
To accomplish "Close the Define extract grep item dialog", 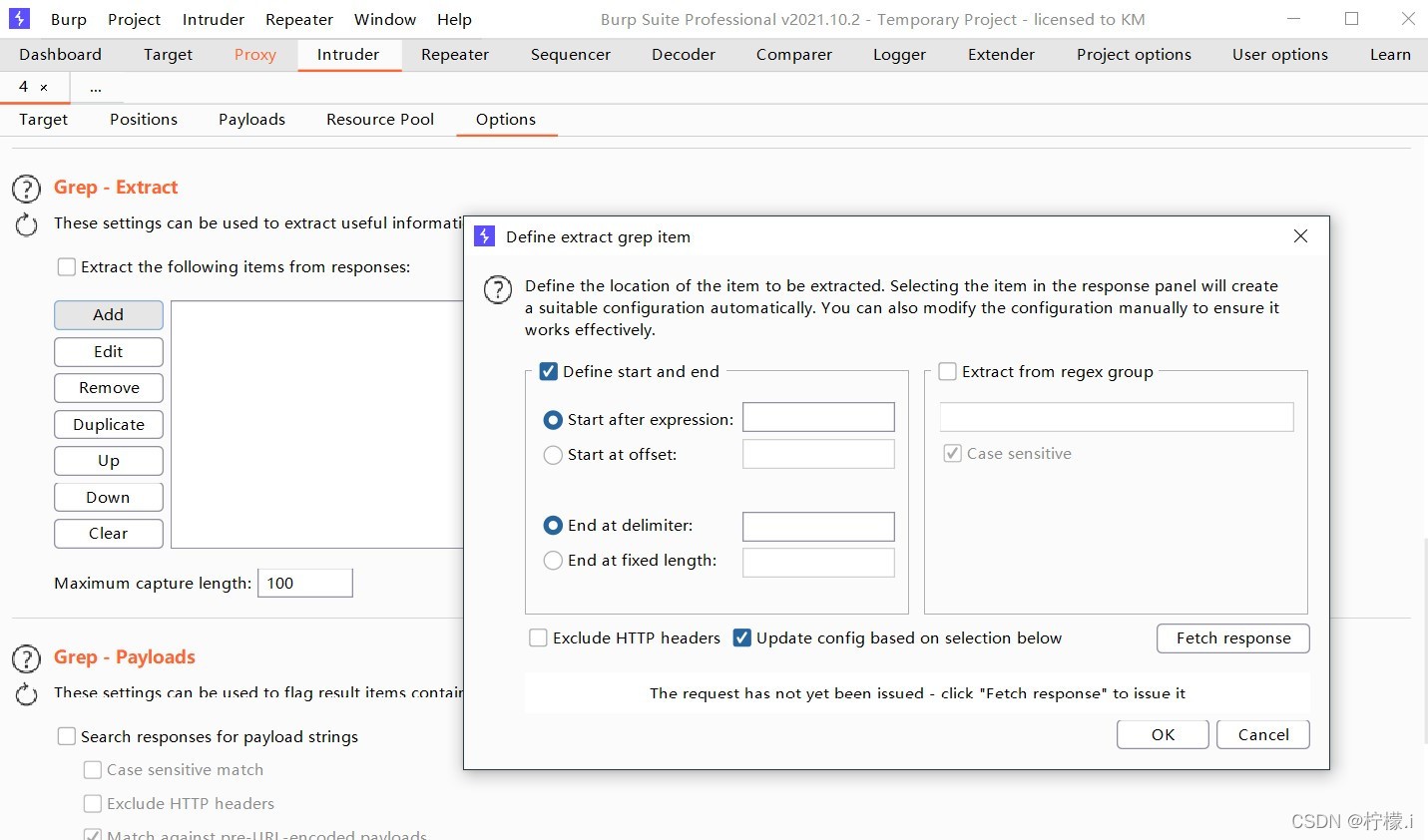I will click(1300, 236).
